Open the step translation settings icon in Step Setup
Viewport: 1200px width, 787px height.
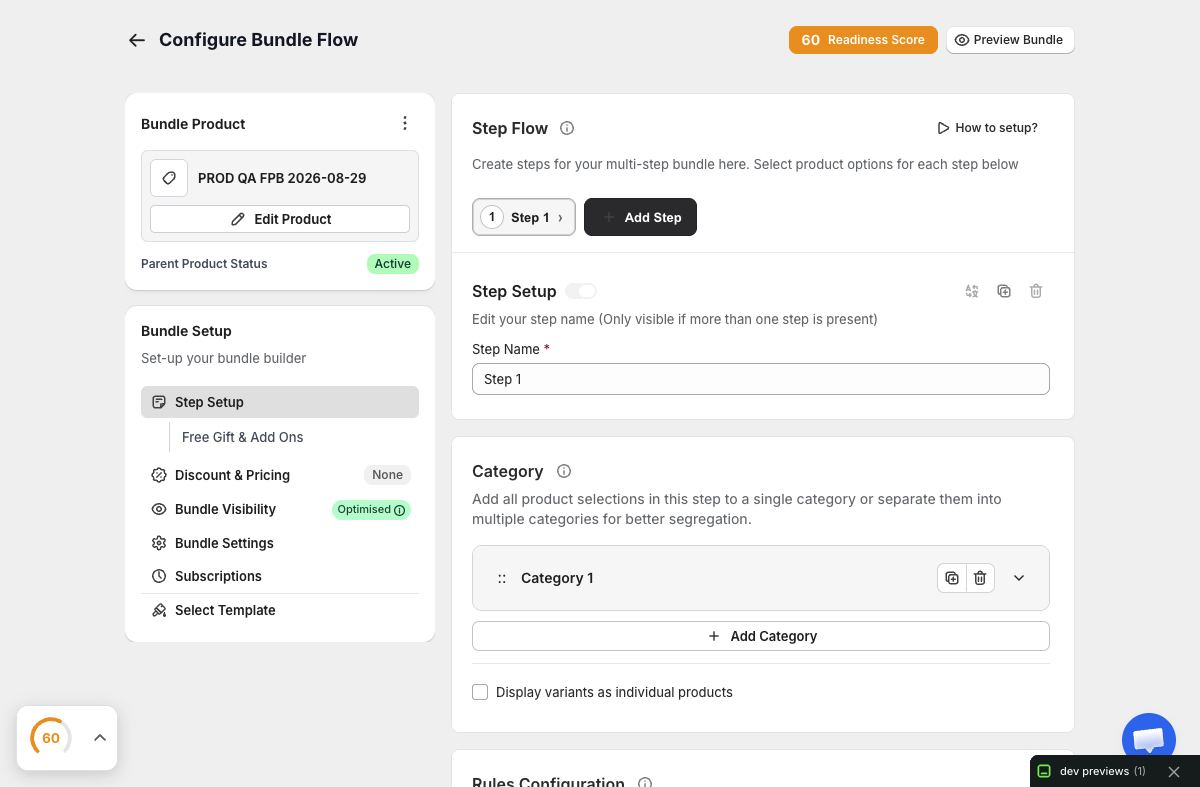[x=972, y=291]
